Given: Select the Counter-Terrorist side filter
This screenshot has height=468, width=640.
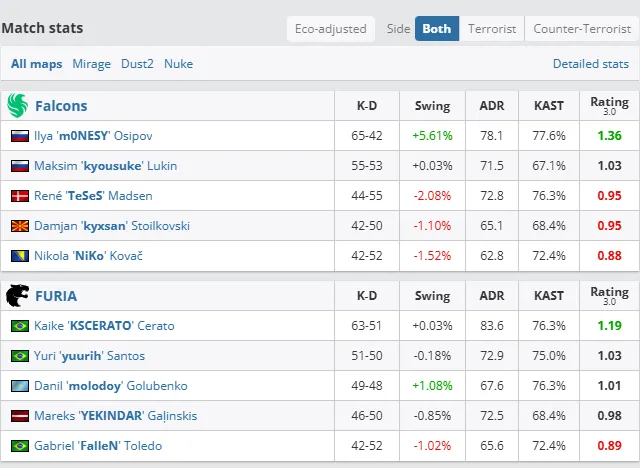Looking at the screenshot, I should tap(582, 29).
